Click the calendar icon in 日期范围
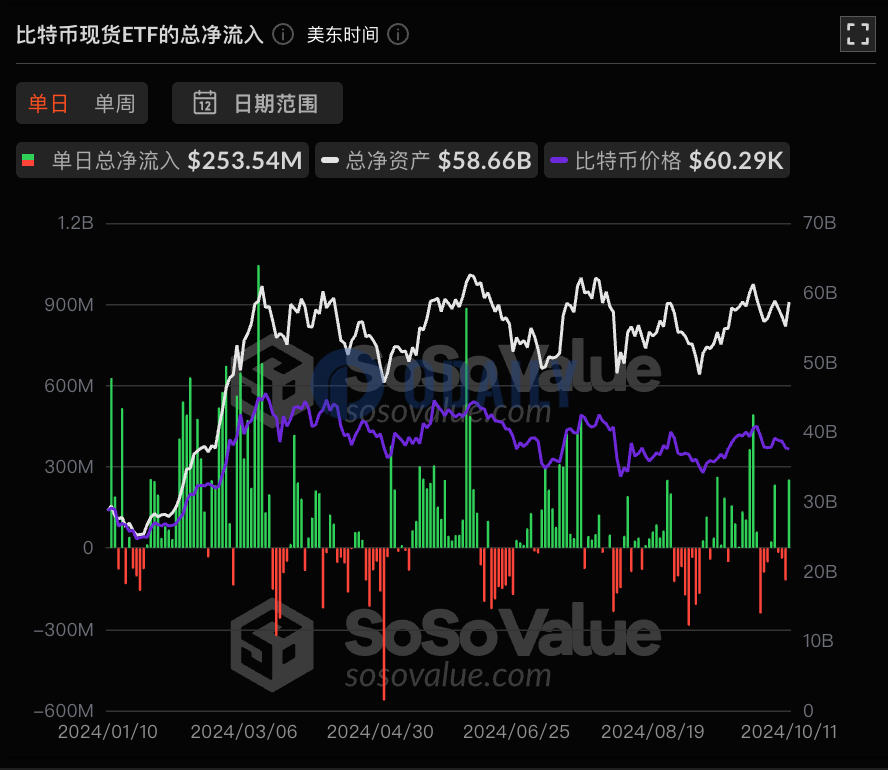Image resolution: width=888 pixels, height=770 pixels. click(x=205, y=103)
